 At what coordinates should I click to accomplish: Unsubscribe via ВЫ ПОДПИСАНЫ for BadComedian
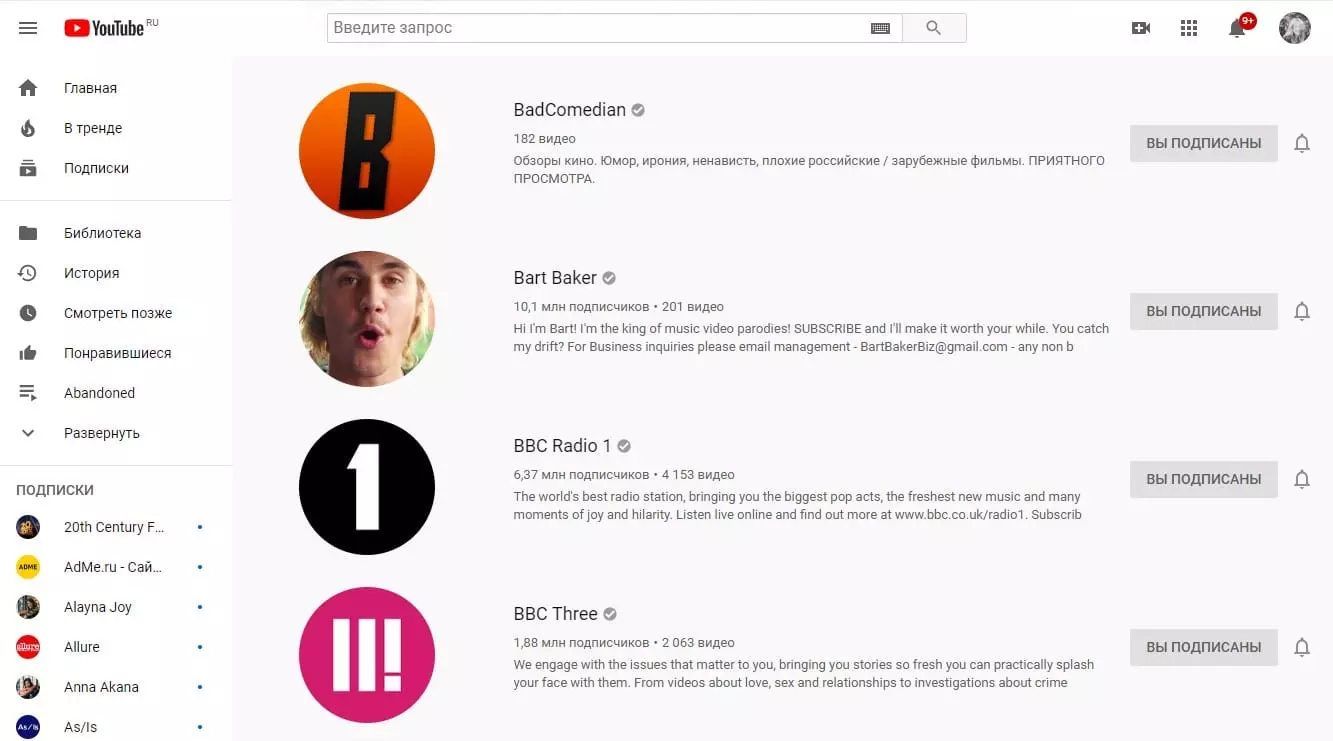point(1204,143)
